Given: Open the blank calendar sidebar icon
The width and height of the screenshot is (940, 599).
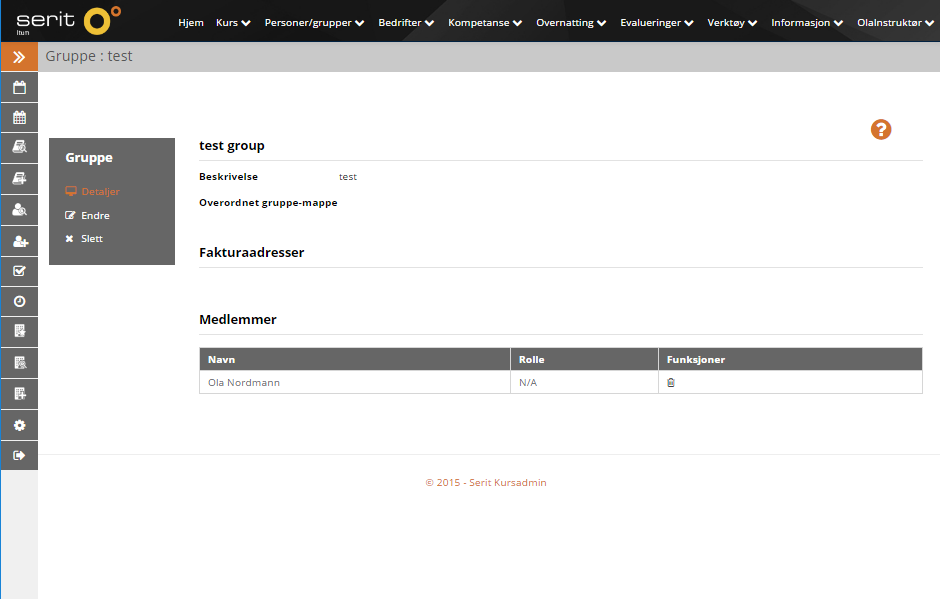Looking at the screenshot, I should click(19, 88).
